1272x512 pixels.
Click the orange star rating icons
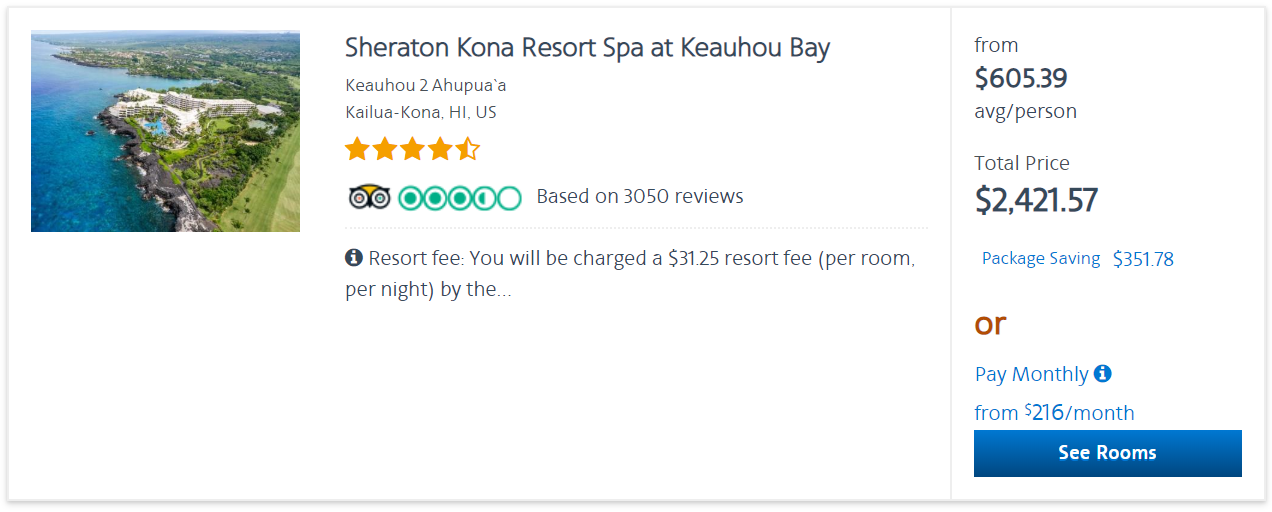pos(412,150)
